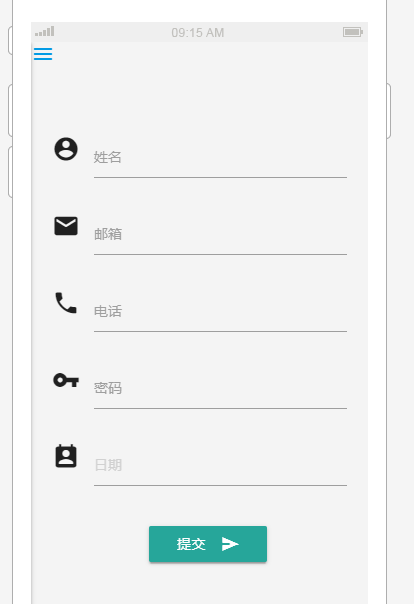414x604 pixels.
Task: Click the account person icon beside 姓名
Action: tap(66, 149)
